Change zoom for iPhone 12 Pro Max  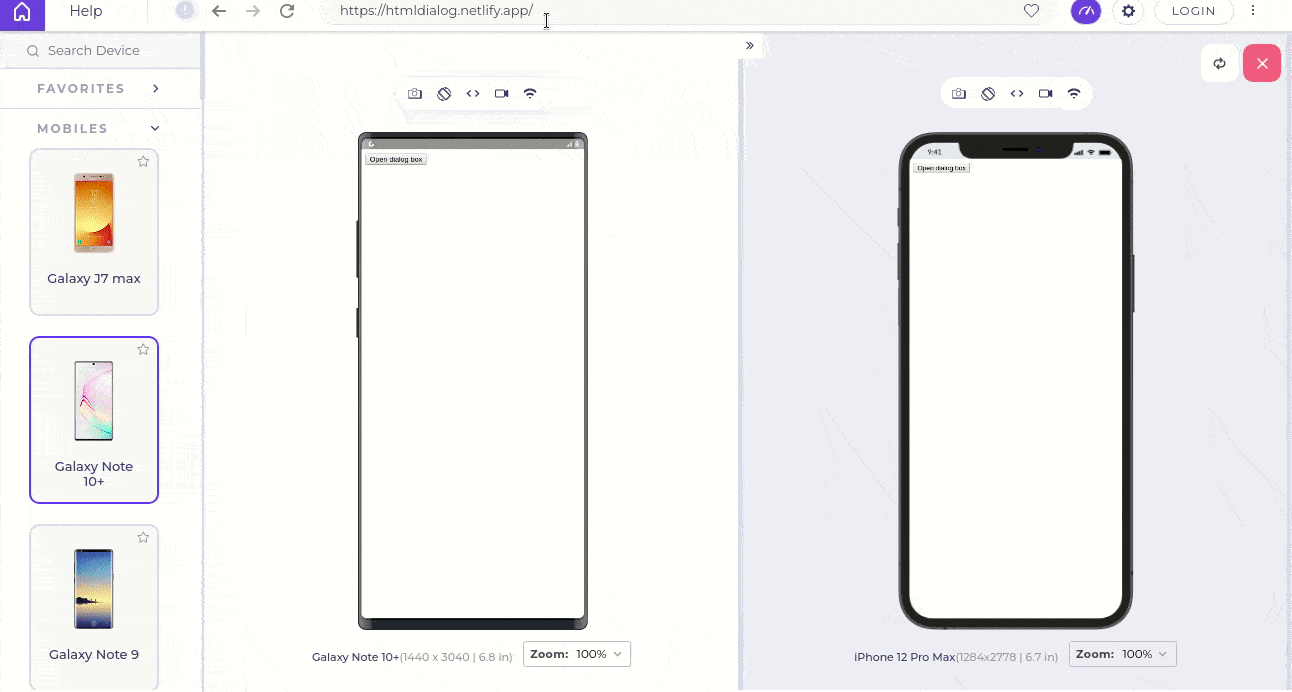1122,654
